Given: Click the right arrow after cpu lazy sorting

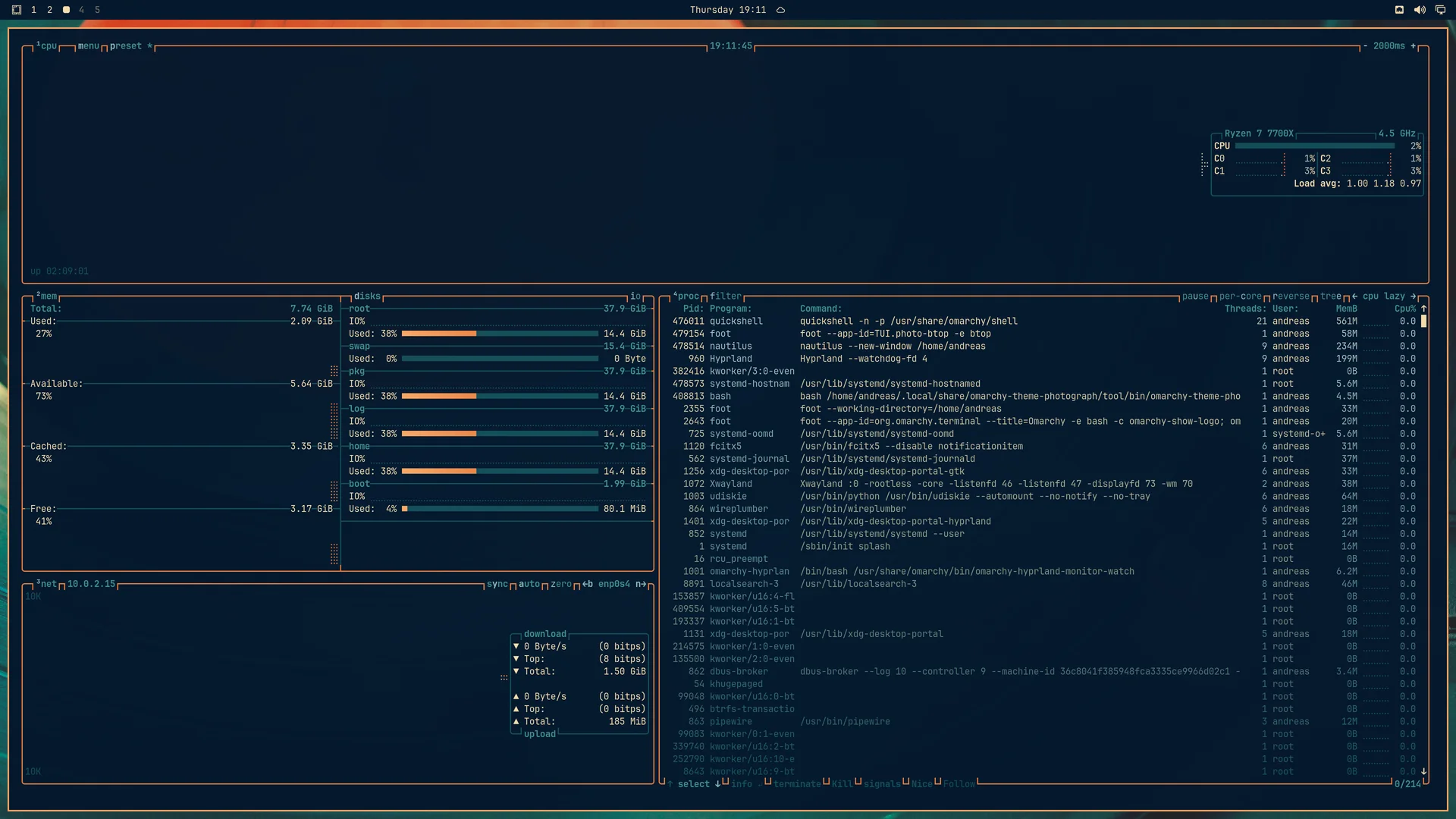Looking at the screenshot, I should 1413,297.
